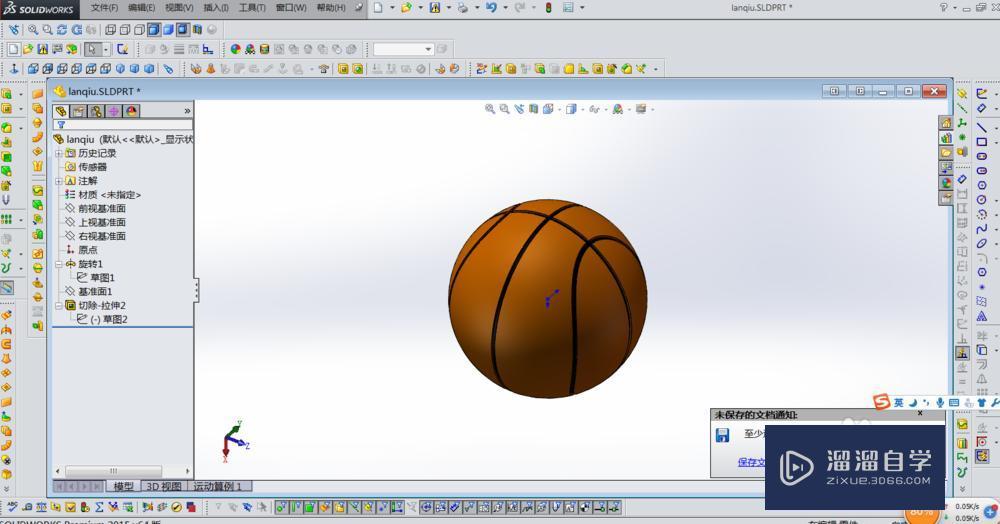
Task: Open the 编辑(E) menu
Action: tap(141, 8)
